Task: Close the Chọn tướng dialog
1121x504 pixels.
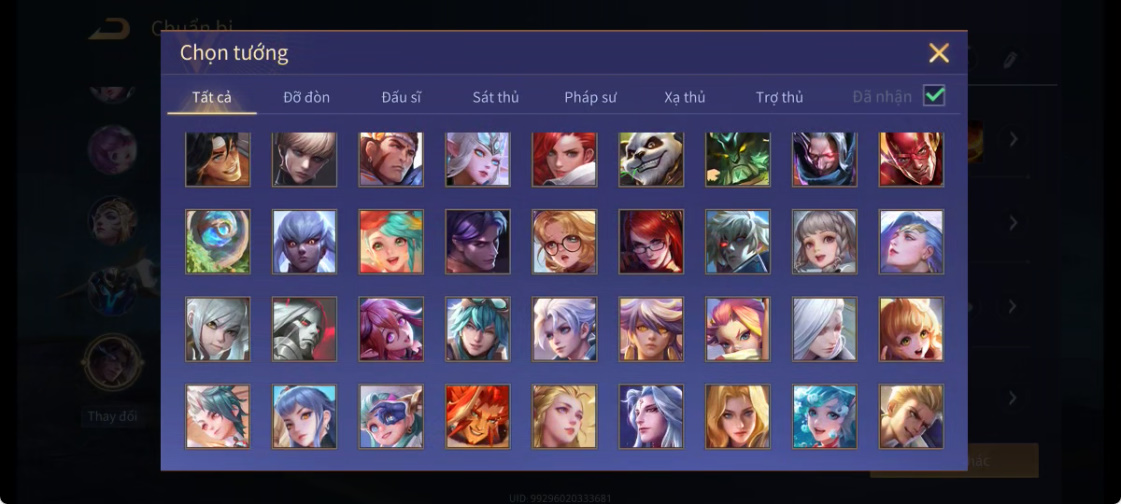Action: [x=939, y=53]
